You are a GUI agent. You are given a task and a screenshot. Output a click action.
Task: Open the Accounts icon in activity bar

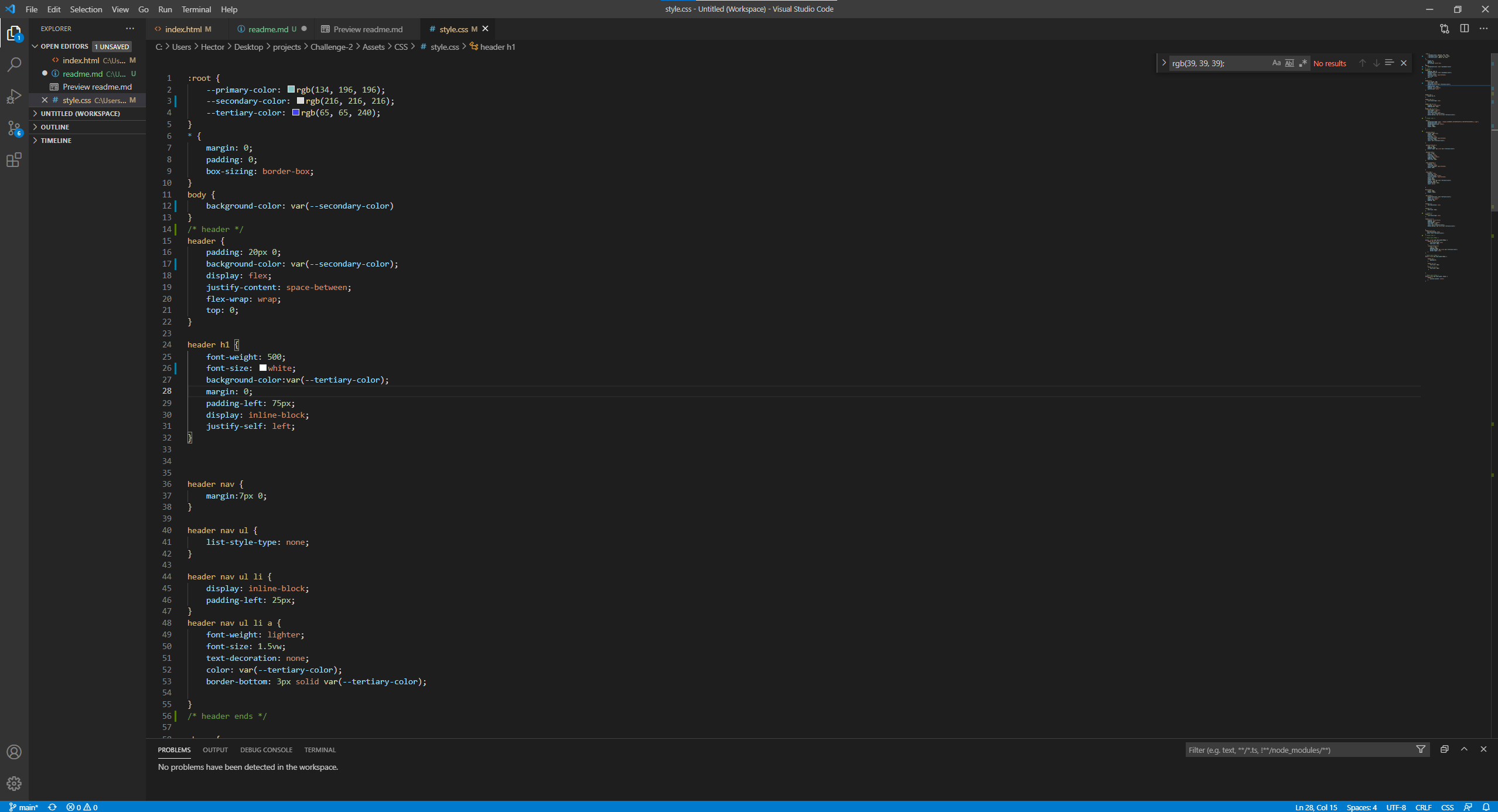14,752
